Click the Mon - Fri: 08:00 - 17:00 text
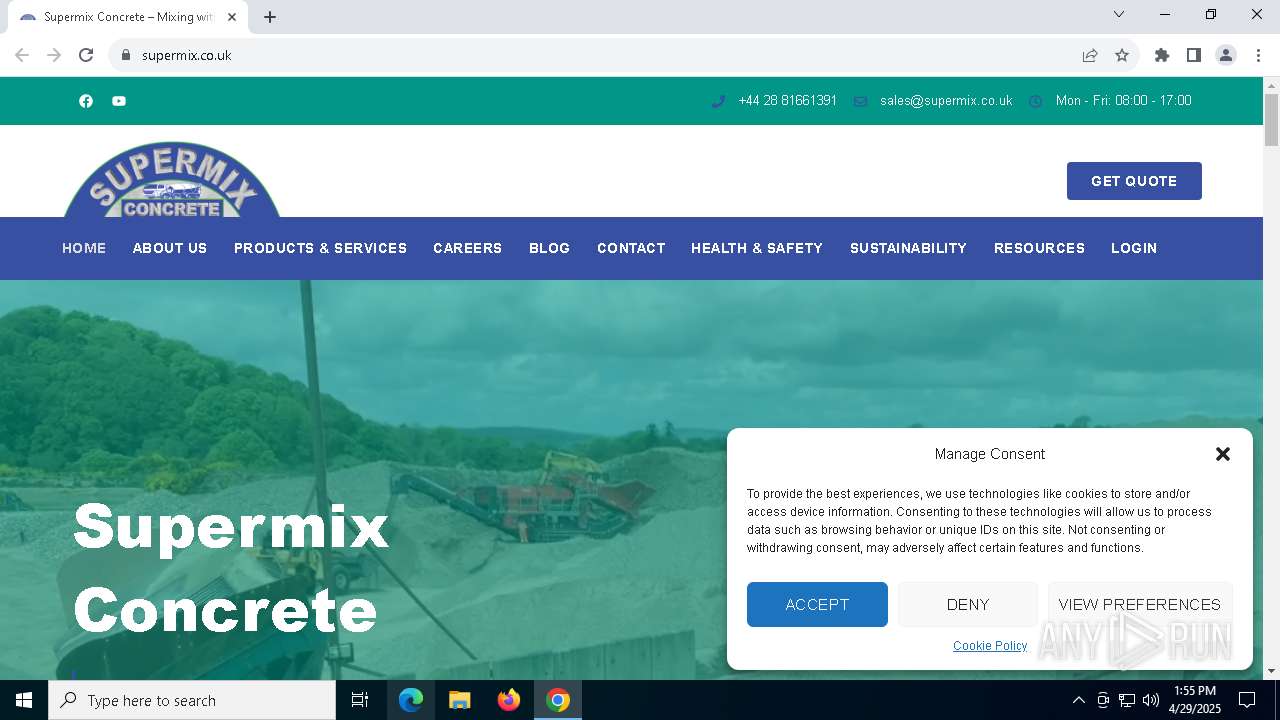Viewport: 1280px width, 720px height. tap(1123, 101)
